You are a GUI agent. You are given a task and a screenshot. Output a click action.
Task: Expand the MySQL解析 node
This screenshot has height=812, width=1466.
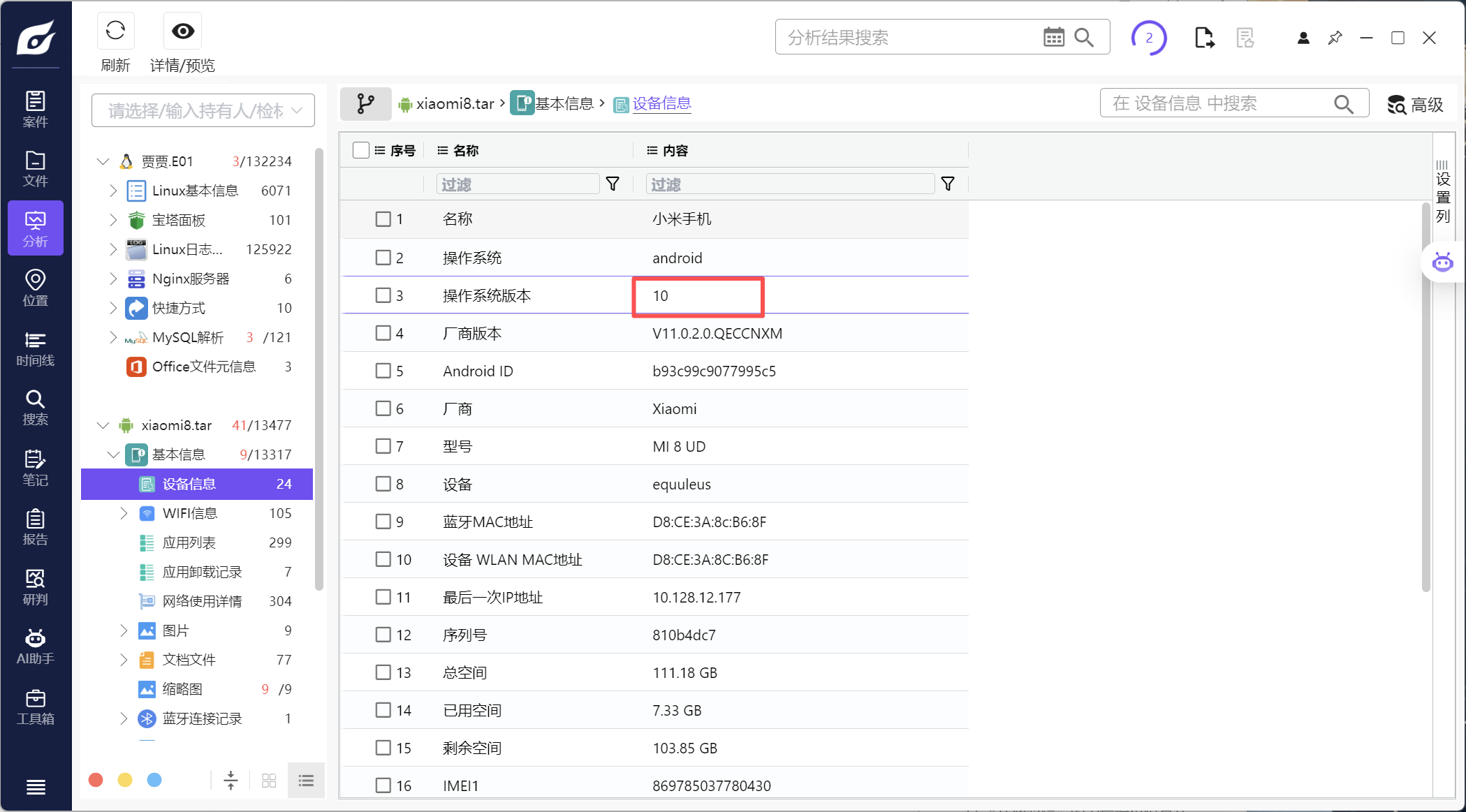(x=113, y=337)
